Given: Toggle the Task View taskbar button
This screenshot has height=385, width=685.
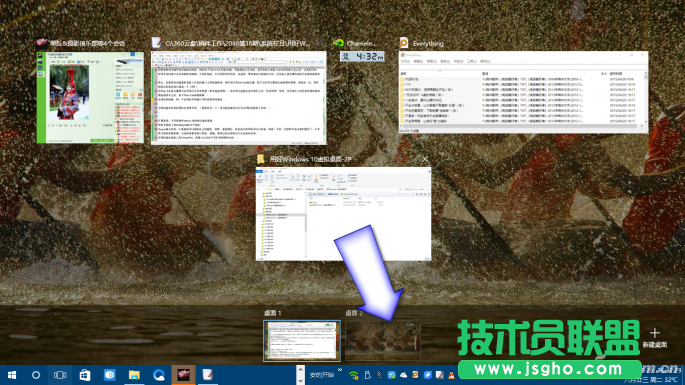Looking at the screenshot, I should 60,375.
